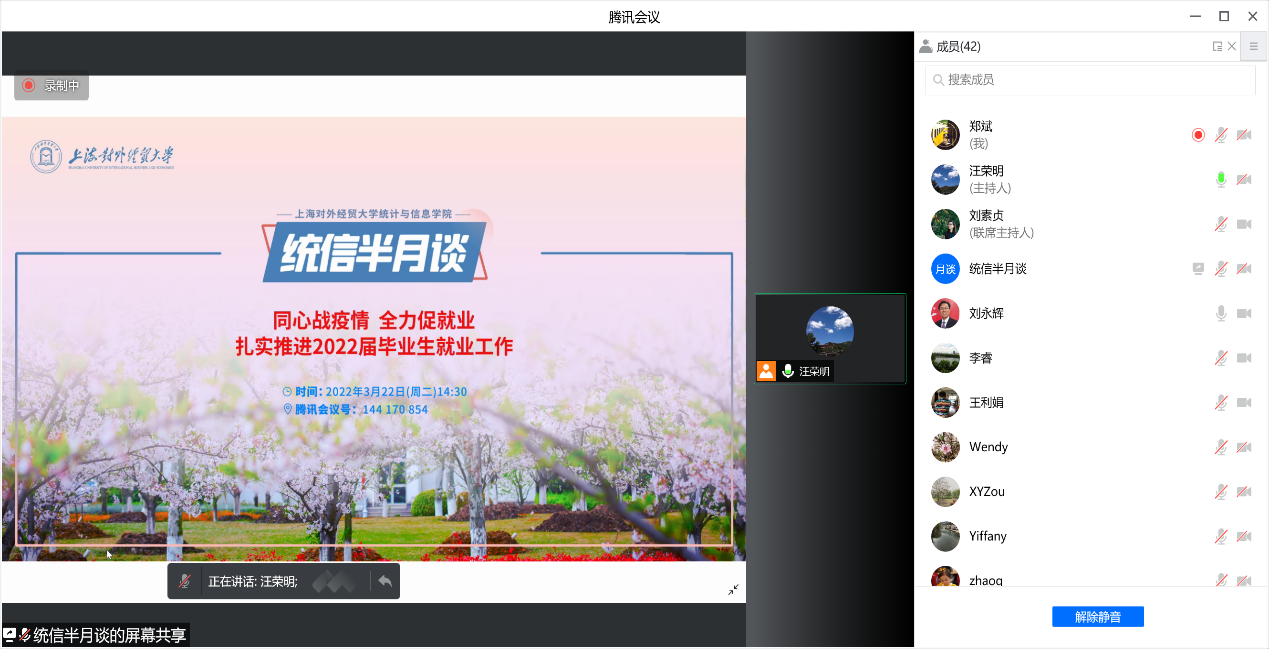Click the search members input field
The width and height of the screenshot is (1269, 649).
(1090, 79)
